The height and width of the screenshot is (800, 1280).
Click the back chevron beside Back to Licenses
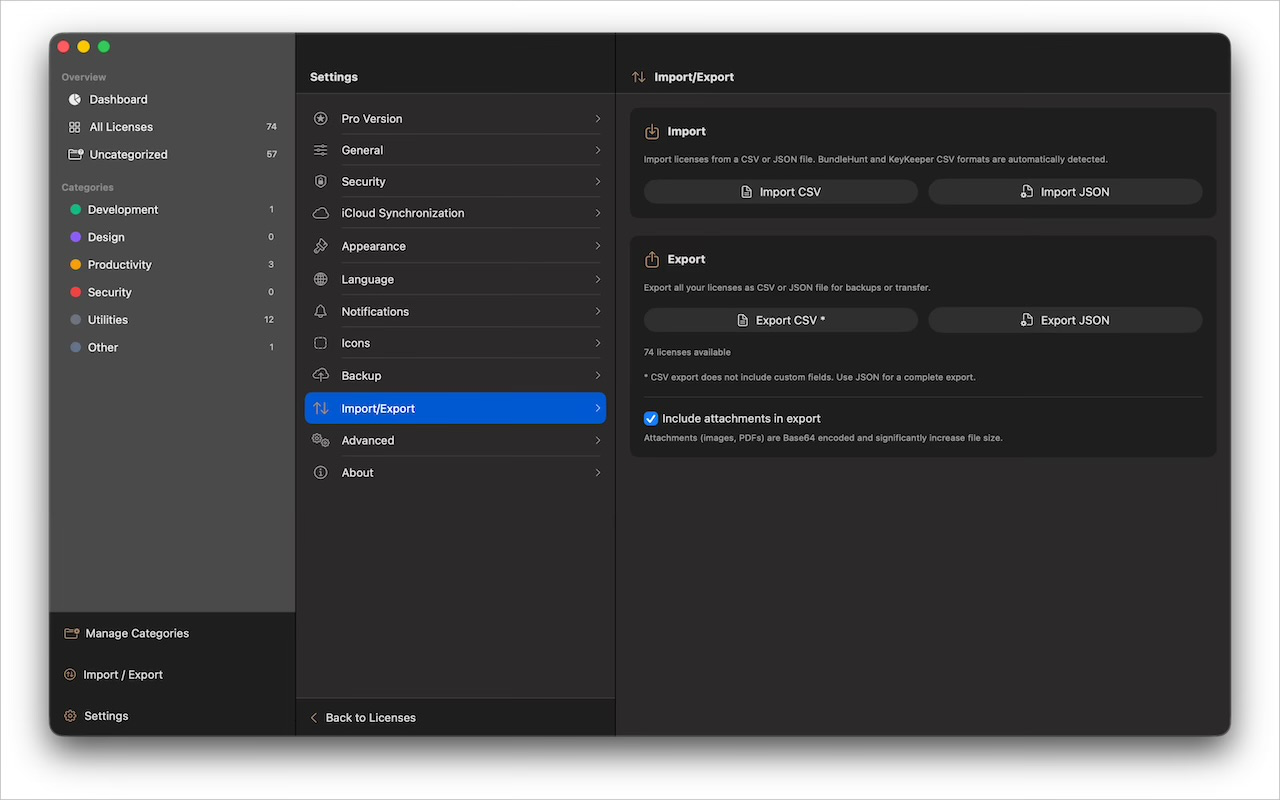coord(313,717)
